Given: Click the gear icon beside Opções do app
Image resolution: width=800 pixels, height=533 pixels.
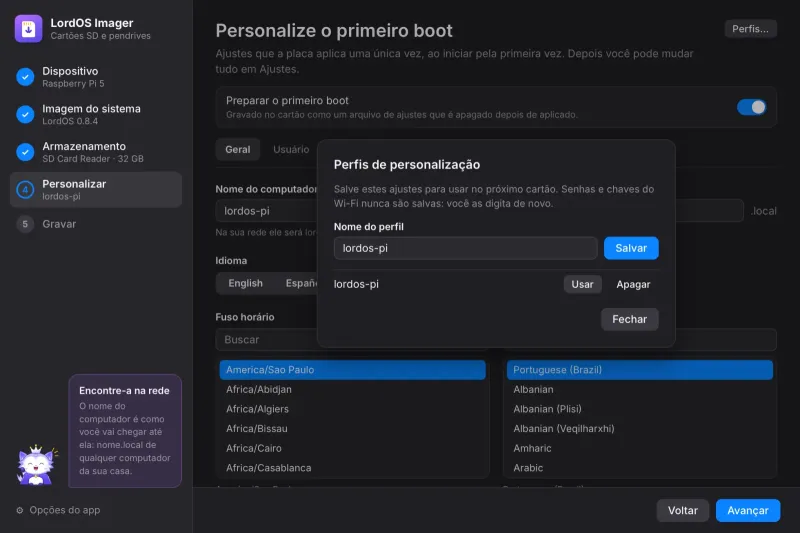Looking at the screenshot, I should point(20,510).
